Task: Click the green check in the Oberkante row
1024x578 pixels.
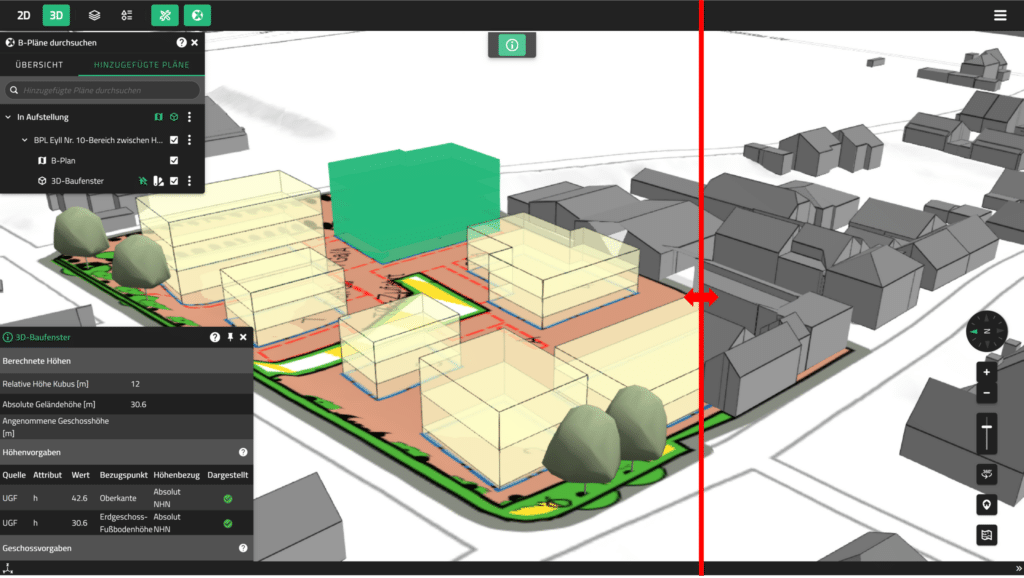Action: 228,499
